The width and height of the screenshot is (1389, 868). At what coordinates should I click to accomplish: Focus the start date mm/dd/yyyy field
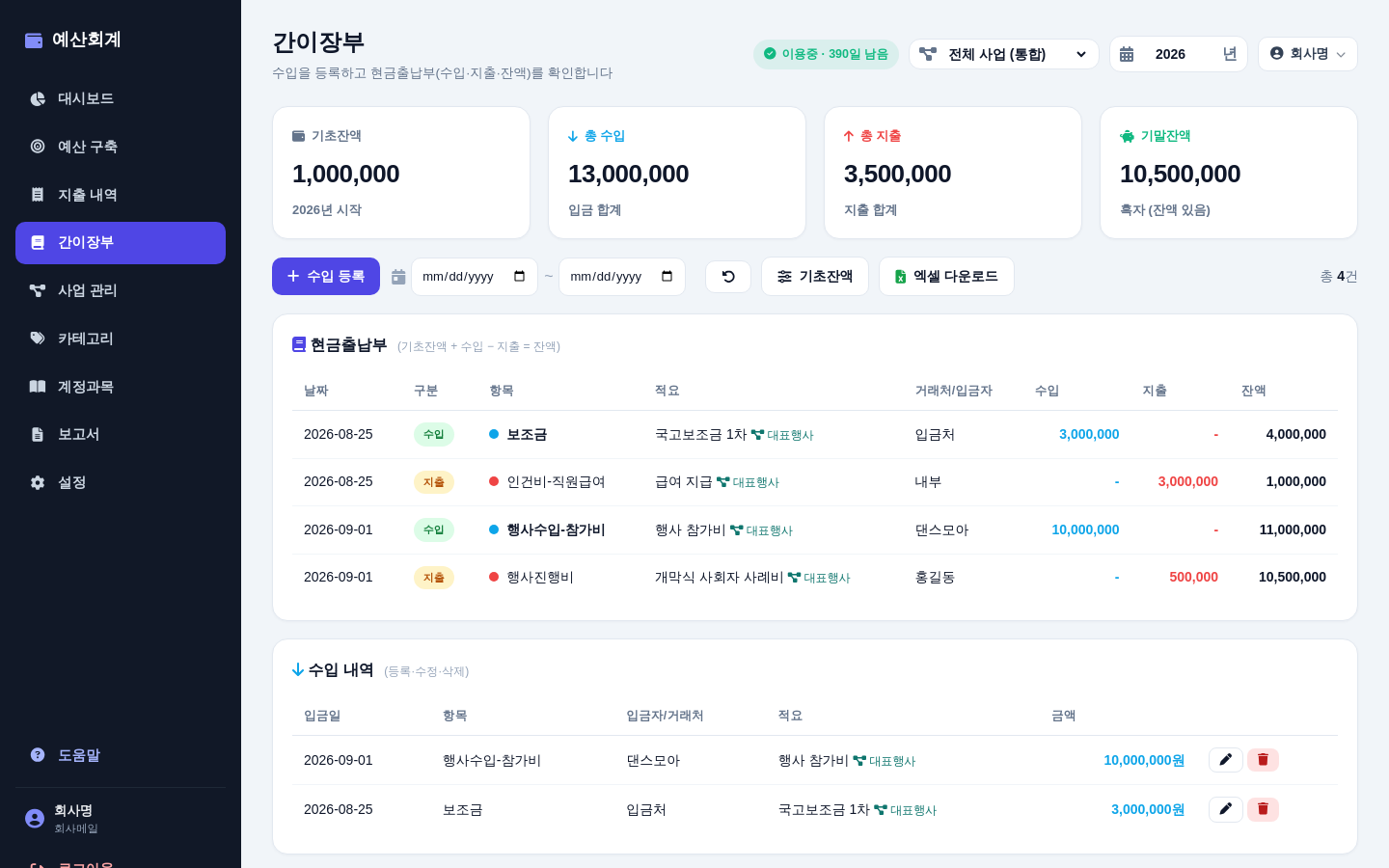(475, 277)
